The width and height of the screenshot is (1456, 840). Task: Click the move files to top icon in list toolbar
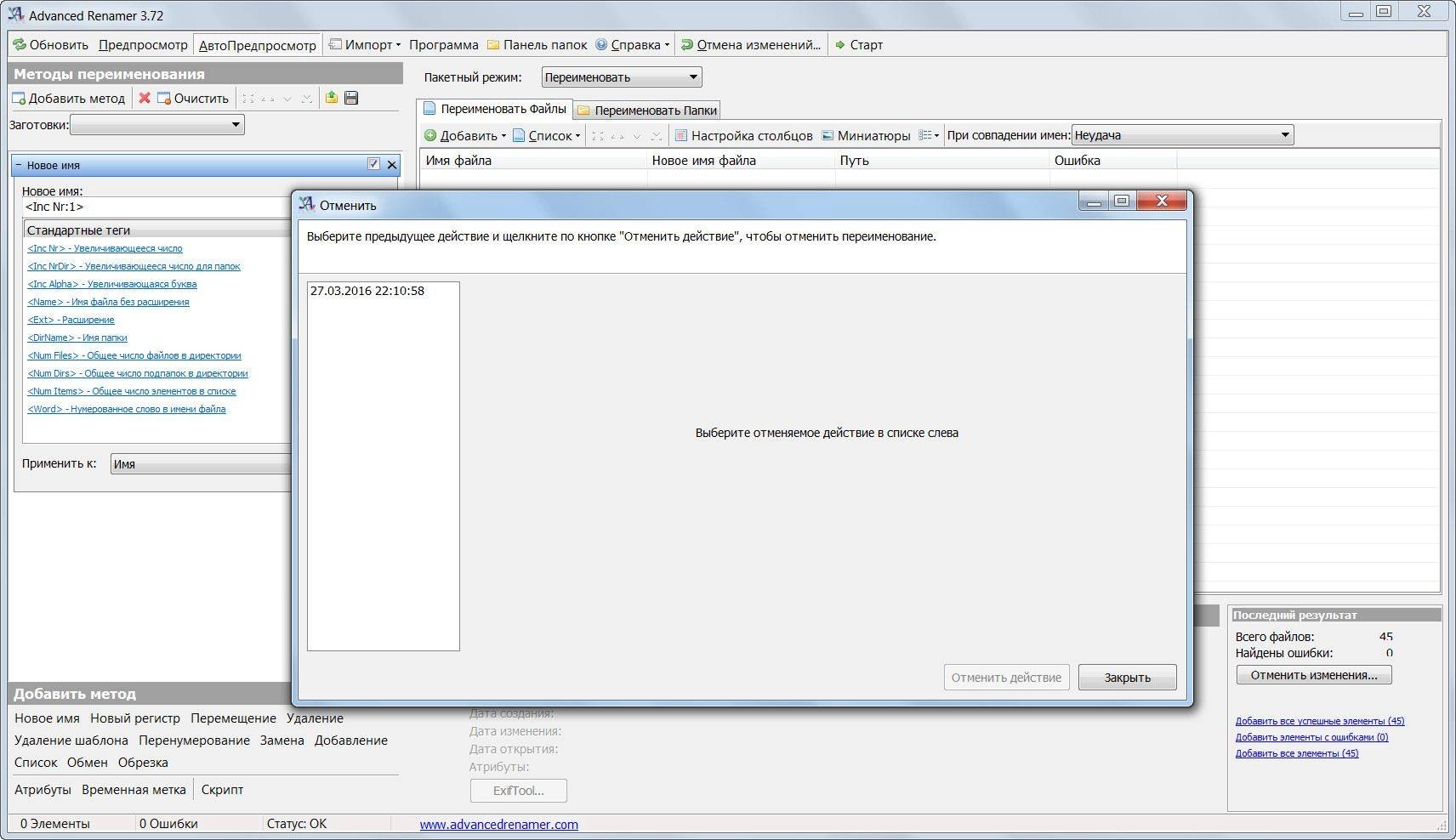point(598,136)
